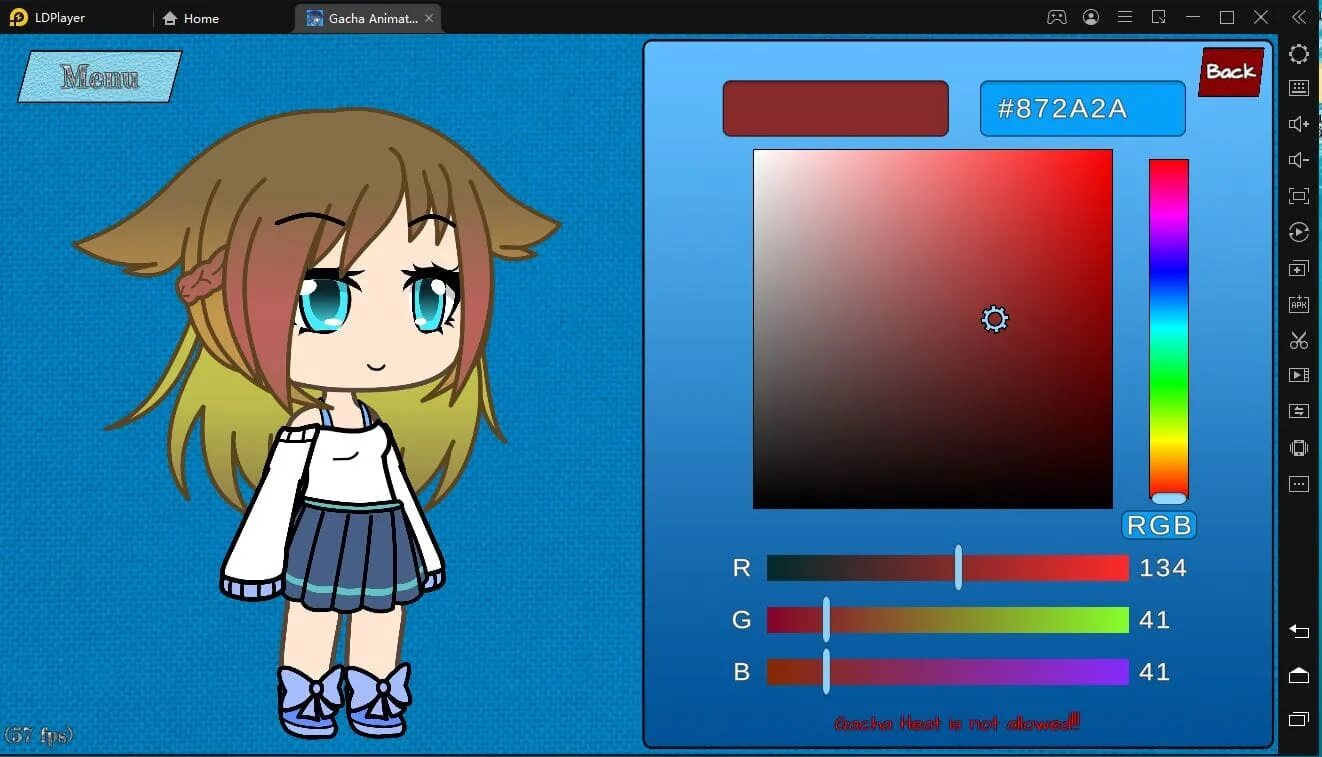Screen dimensions: 1322x757
Task: Click the Android recent apps icon
Action: [x=1298, y=719]
